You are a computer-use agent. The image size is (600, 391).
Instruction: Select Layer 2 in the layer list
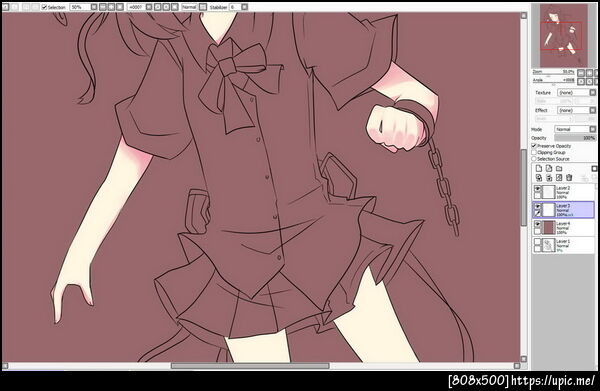point(563,192)
